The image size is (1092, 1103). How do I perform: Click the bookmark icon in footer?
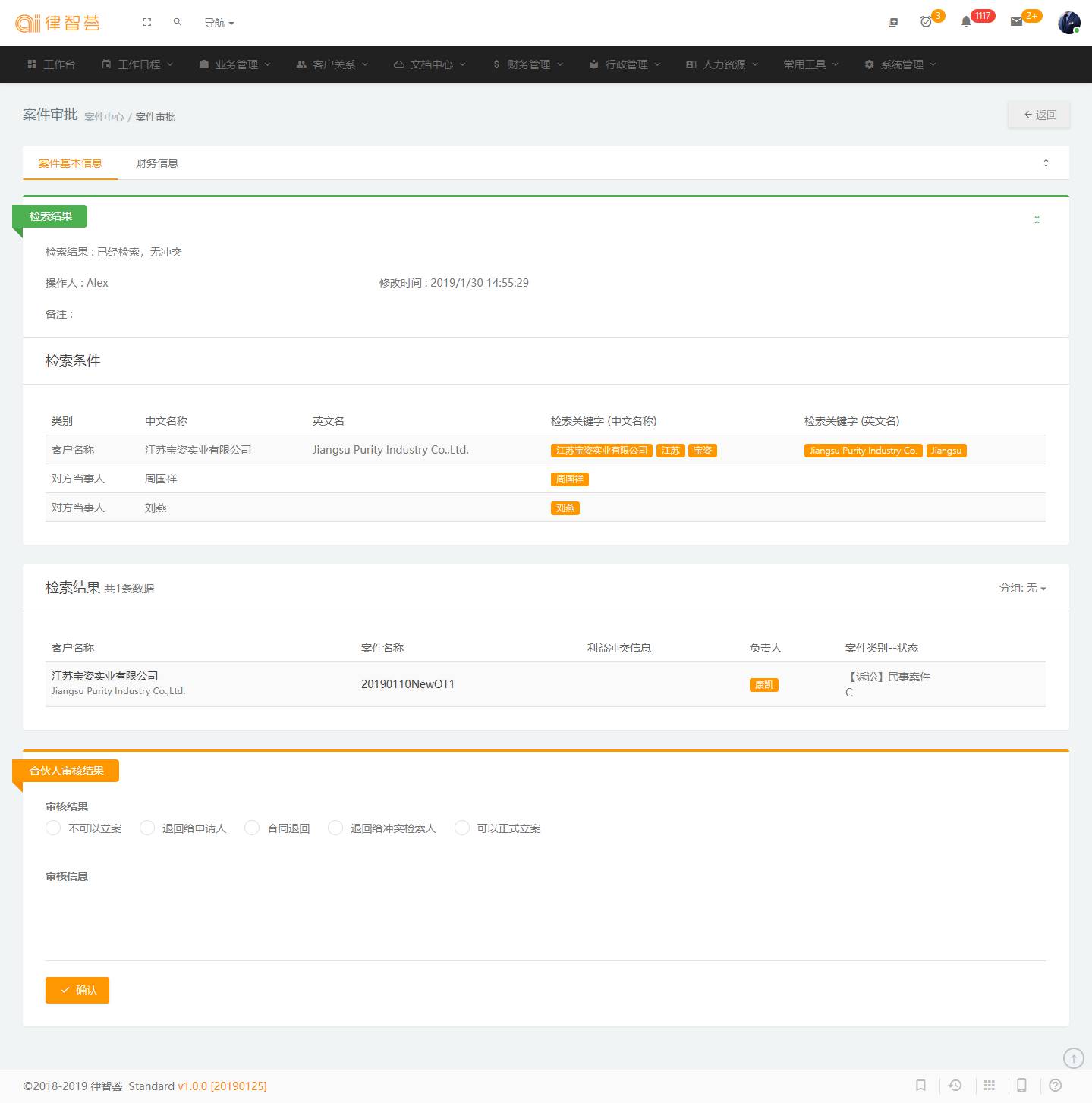point(920,1086)
